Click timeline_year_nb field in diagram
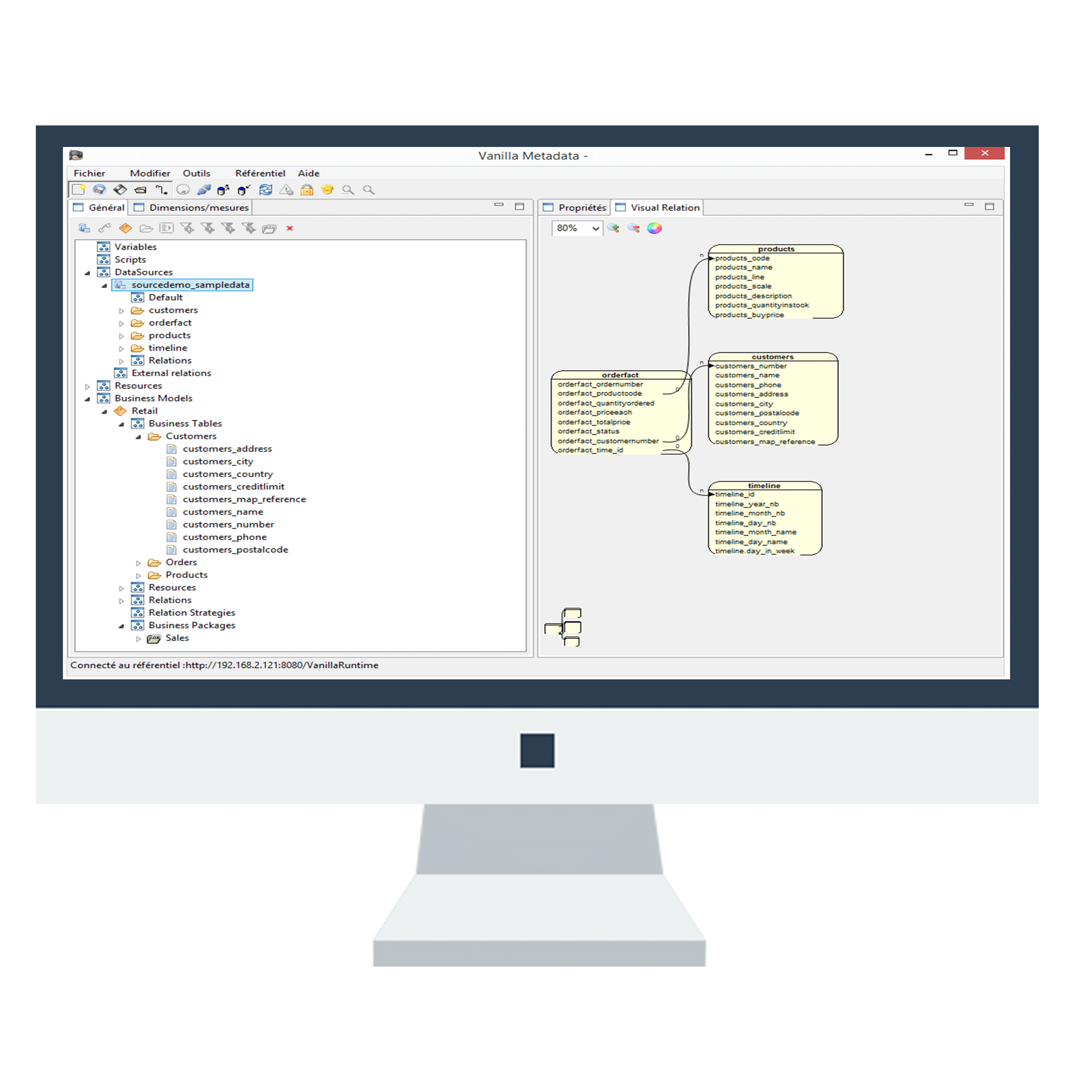 point(746,504)
